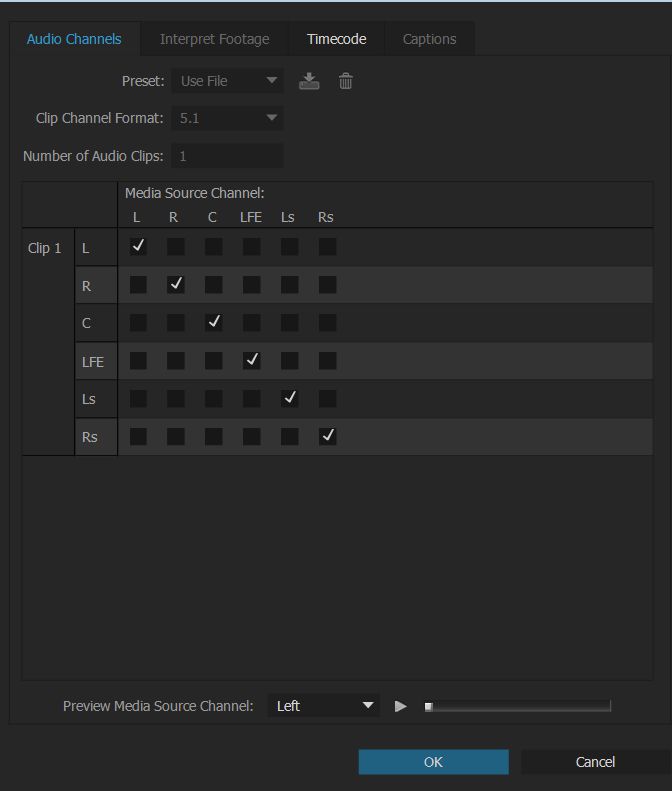Screen dimensions: 672x791
Task: Check Rs row, L source channel checkbox
Action: pyautogui.click(x=138, y=437)
